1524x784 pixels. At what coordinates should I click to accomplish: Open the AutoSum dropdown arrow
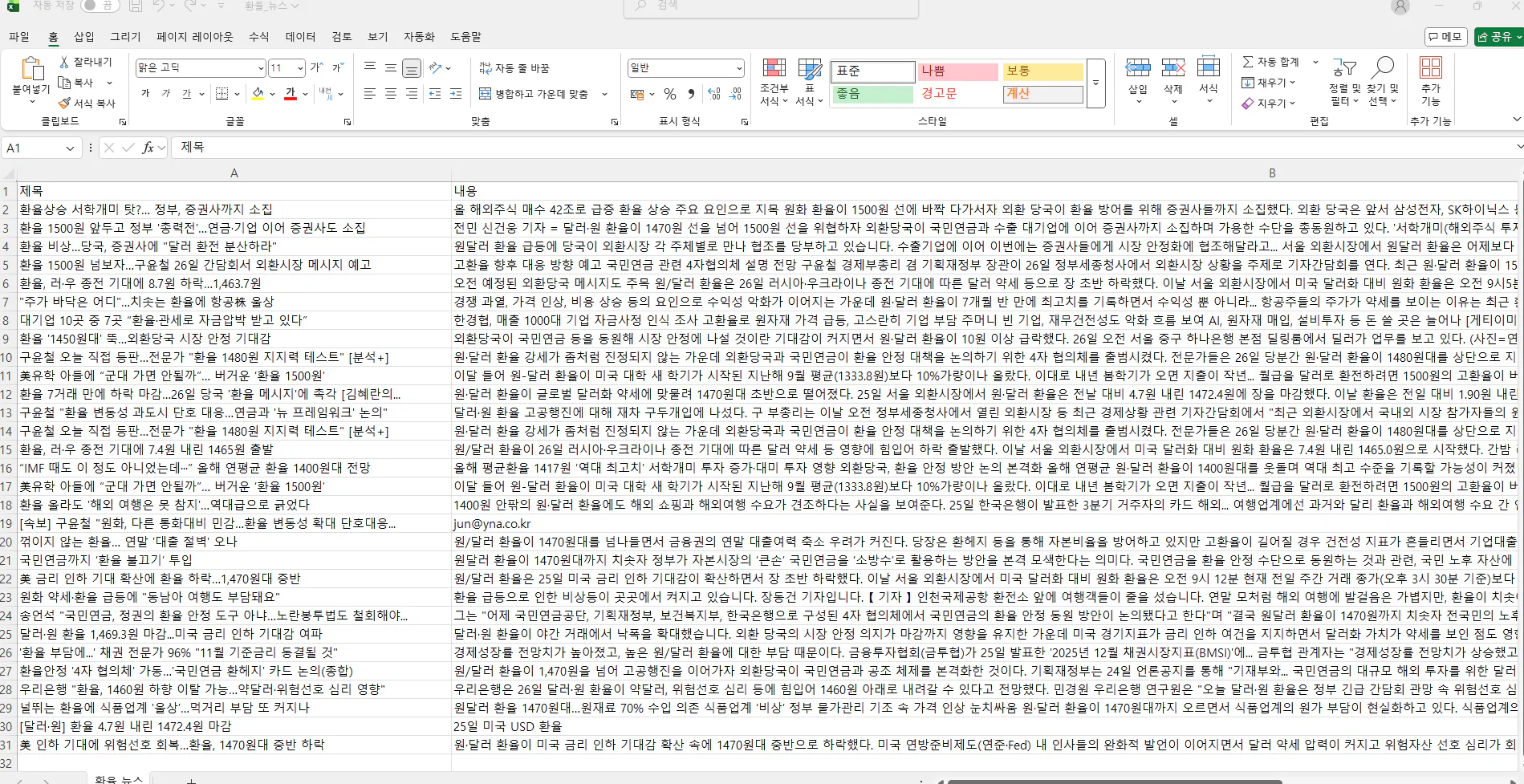point(1315,62)
